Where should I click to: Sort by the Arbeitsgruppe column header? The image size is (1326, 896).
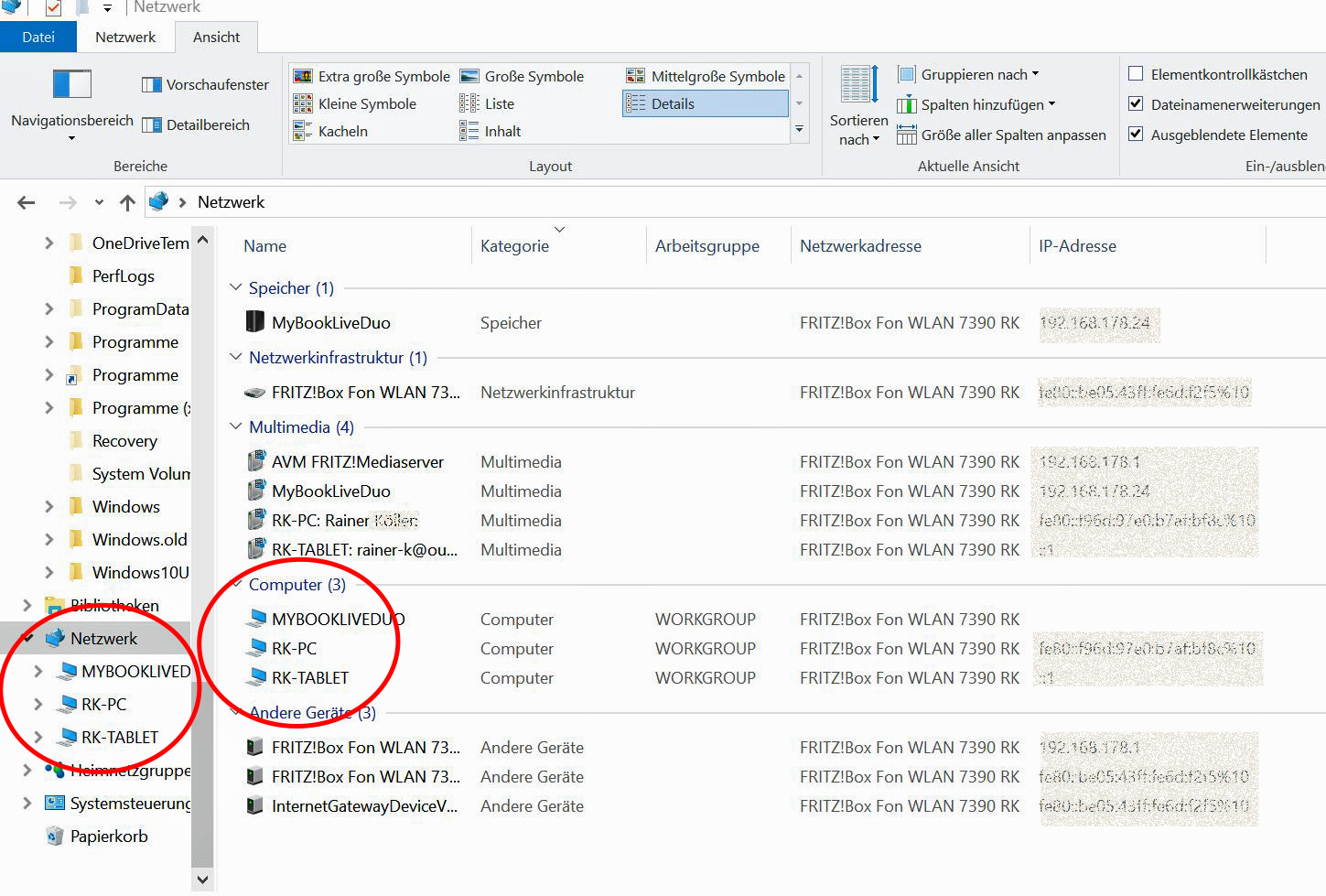[x=707, y=245]
